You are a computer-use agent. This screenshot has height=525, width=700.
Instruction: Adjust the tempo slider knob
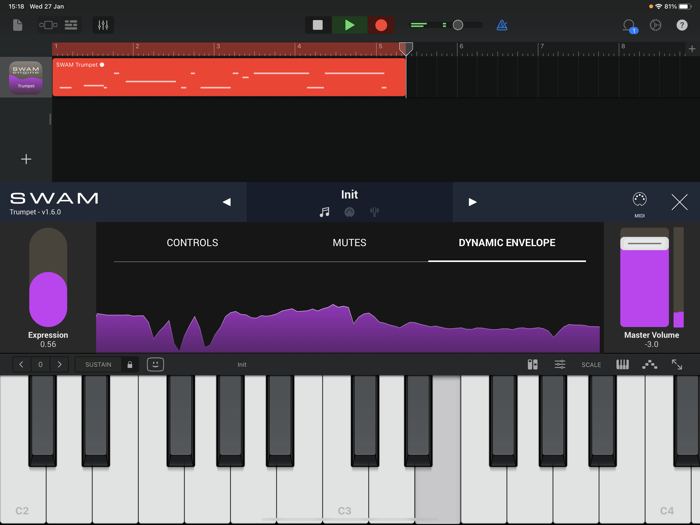click(458, 25)
